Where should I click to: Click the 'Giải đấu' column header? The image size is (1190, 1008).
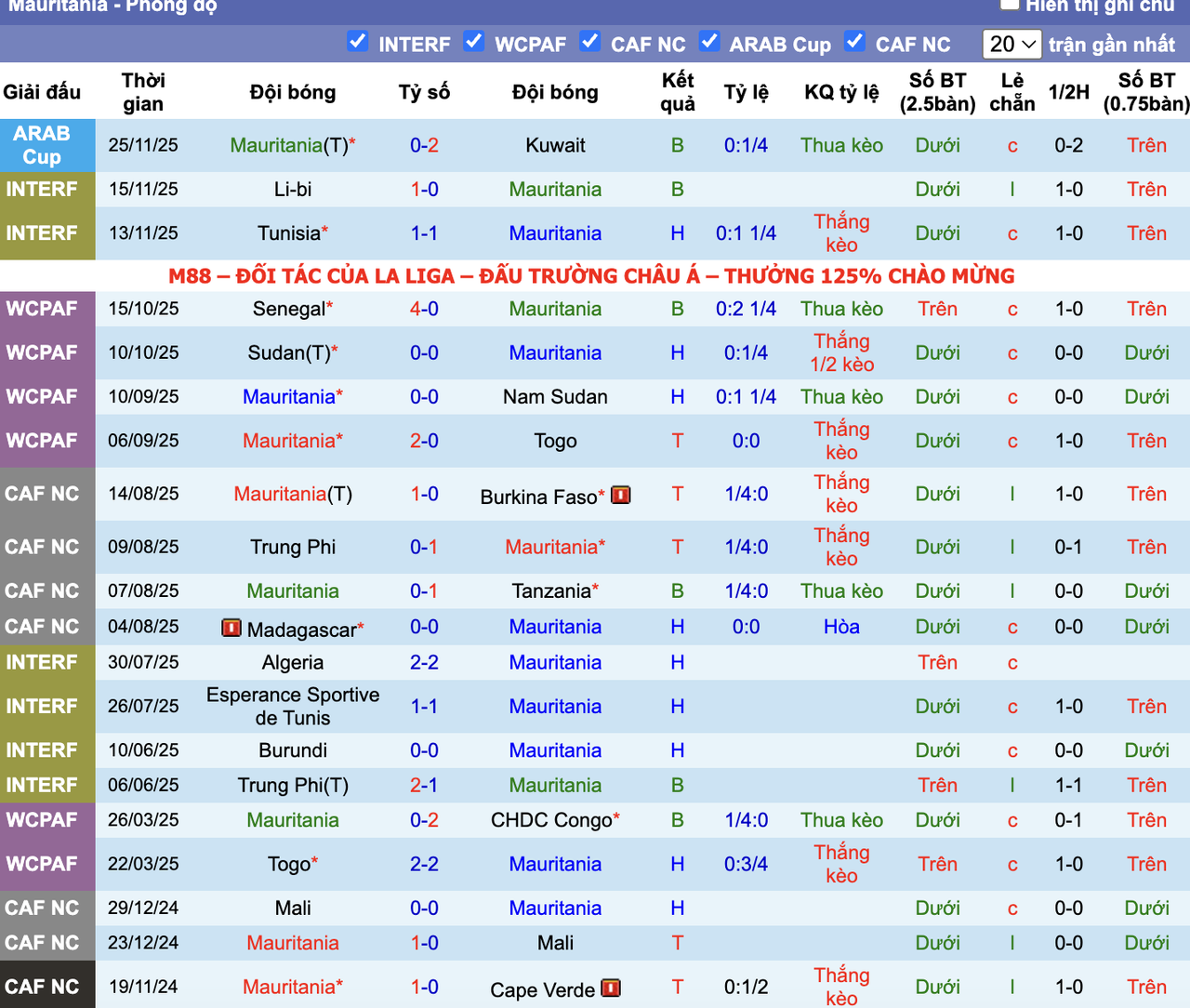pyautogui.click(x=42, y=91)
